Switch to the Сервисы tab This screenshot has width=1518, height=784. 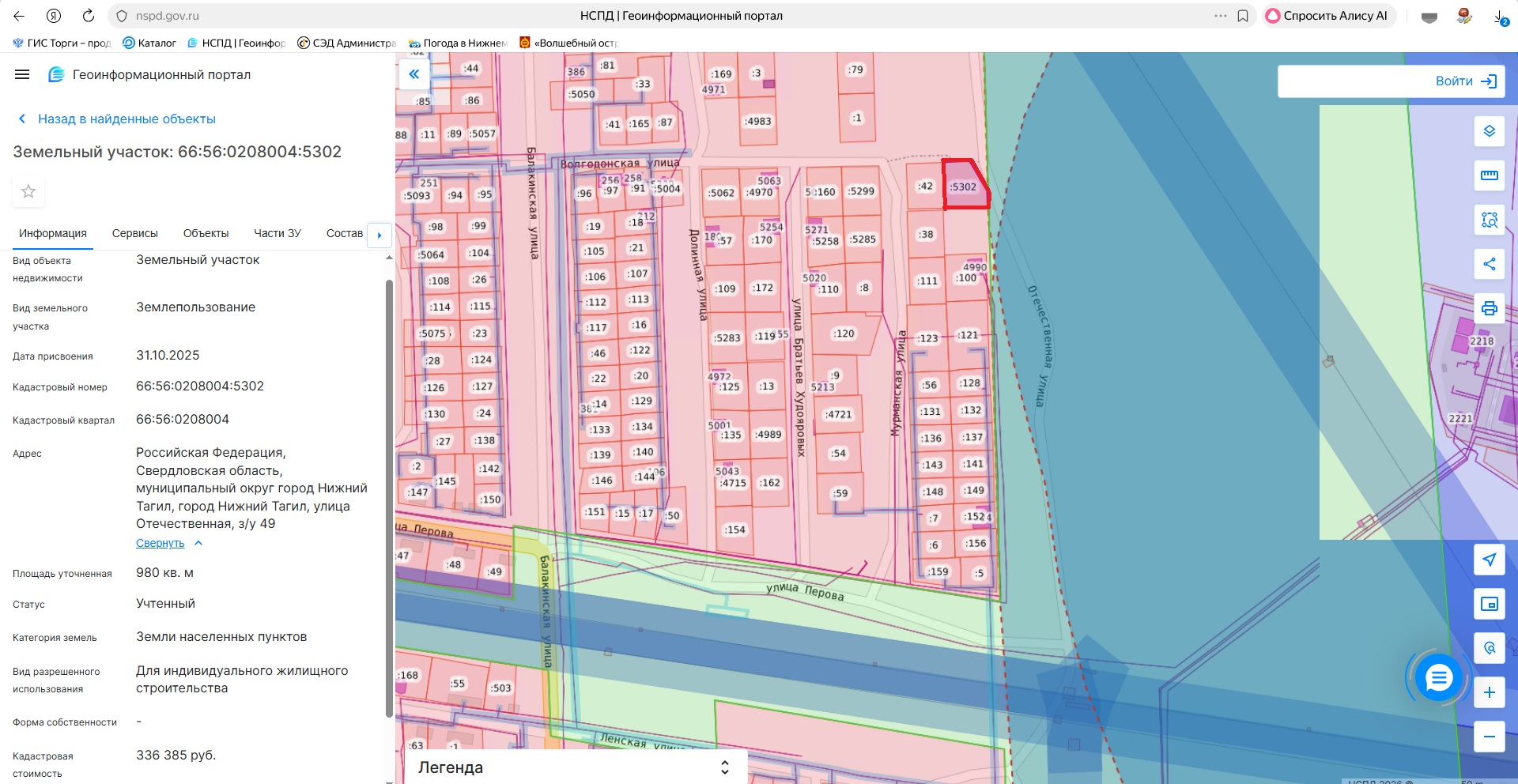coord(134,233)
